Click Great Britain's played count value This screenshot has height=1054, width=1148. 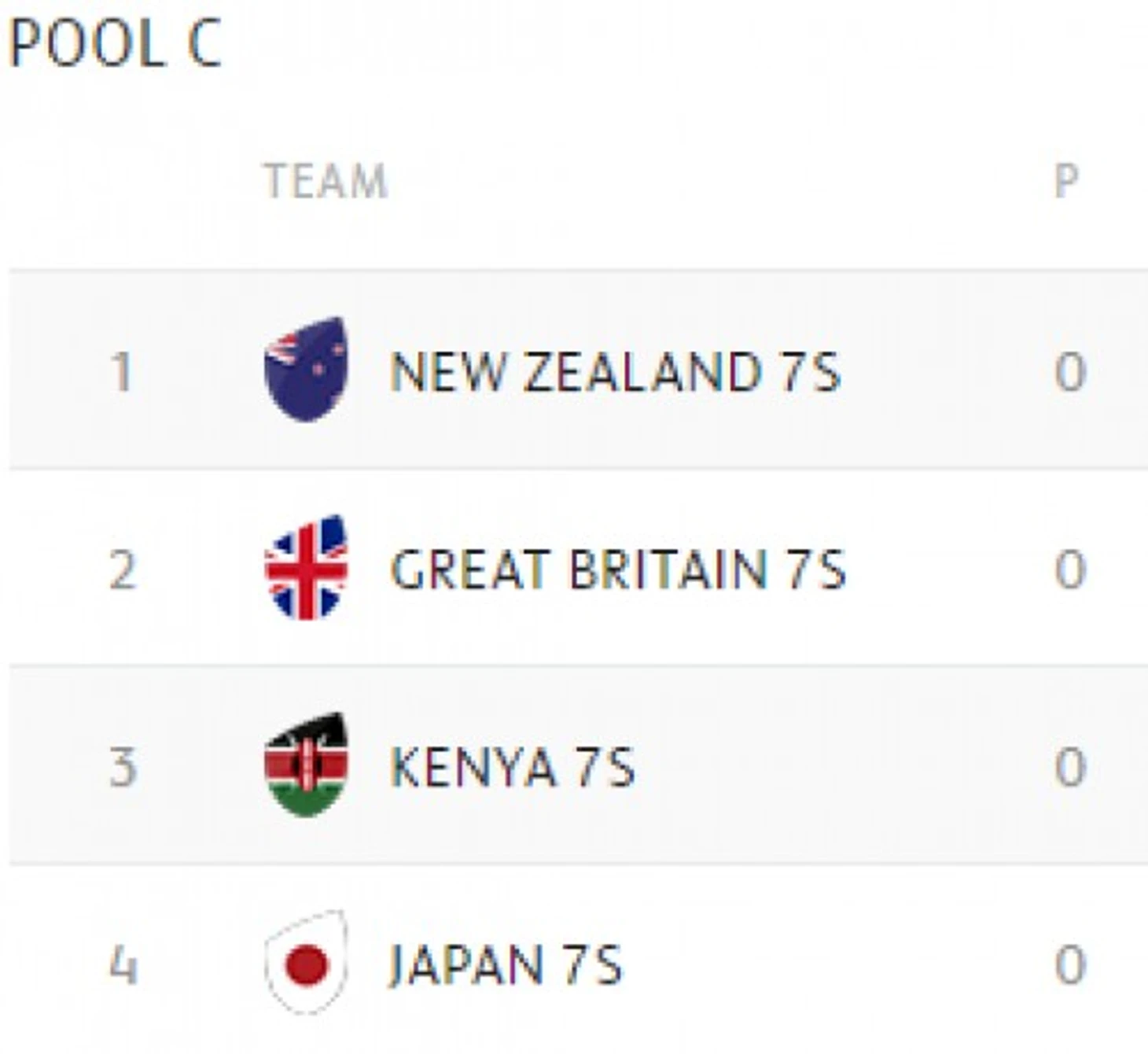click(1070, 569)
